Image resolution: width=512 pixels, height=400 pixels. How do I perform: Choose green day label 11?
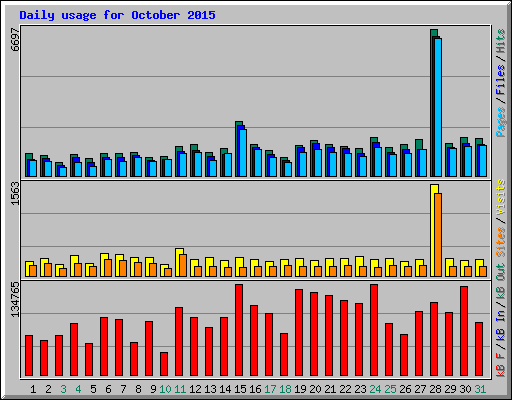(180, 389)
